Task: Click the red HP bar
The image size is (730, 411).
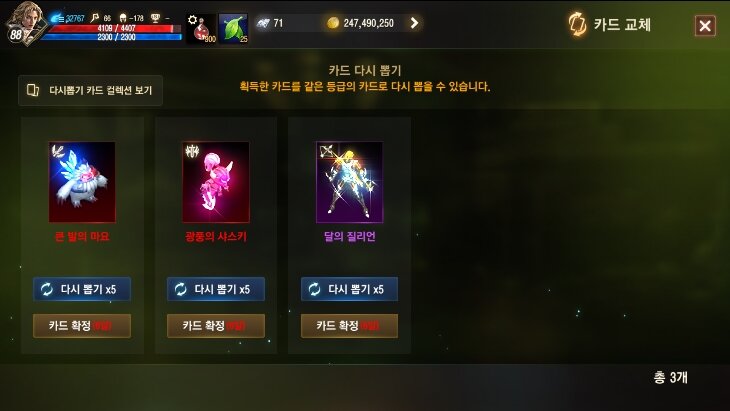Action: click(x=115, y=28)
